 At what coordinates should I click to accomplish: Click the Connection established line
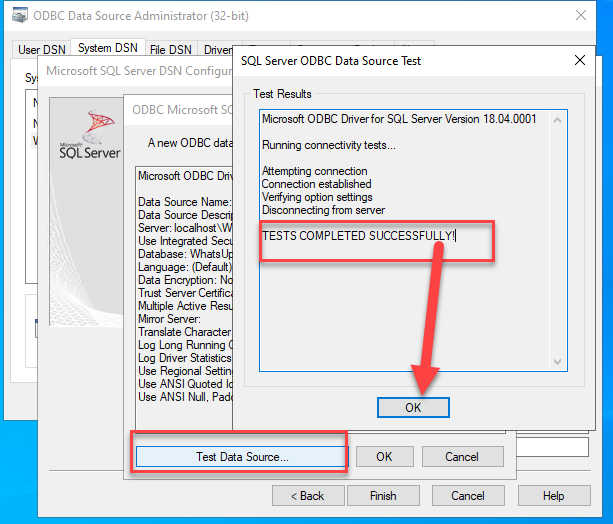click(317, 184)
